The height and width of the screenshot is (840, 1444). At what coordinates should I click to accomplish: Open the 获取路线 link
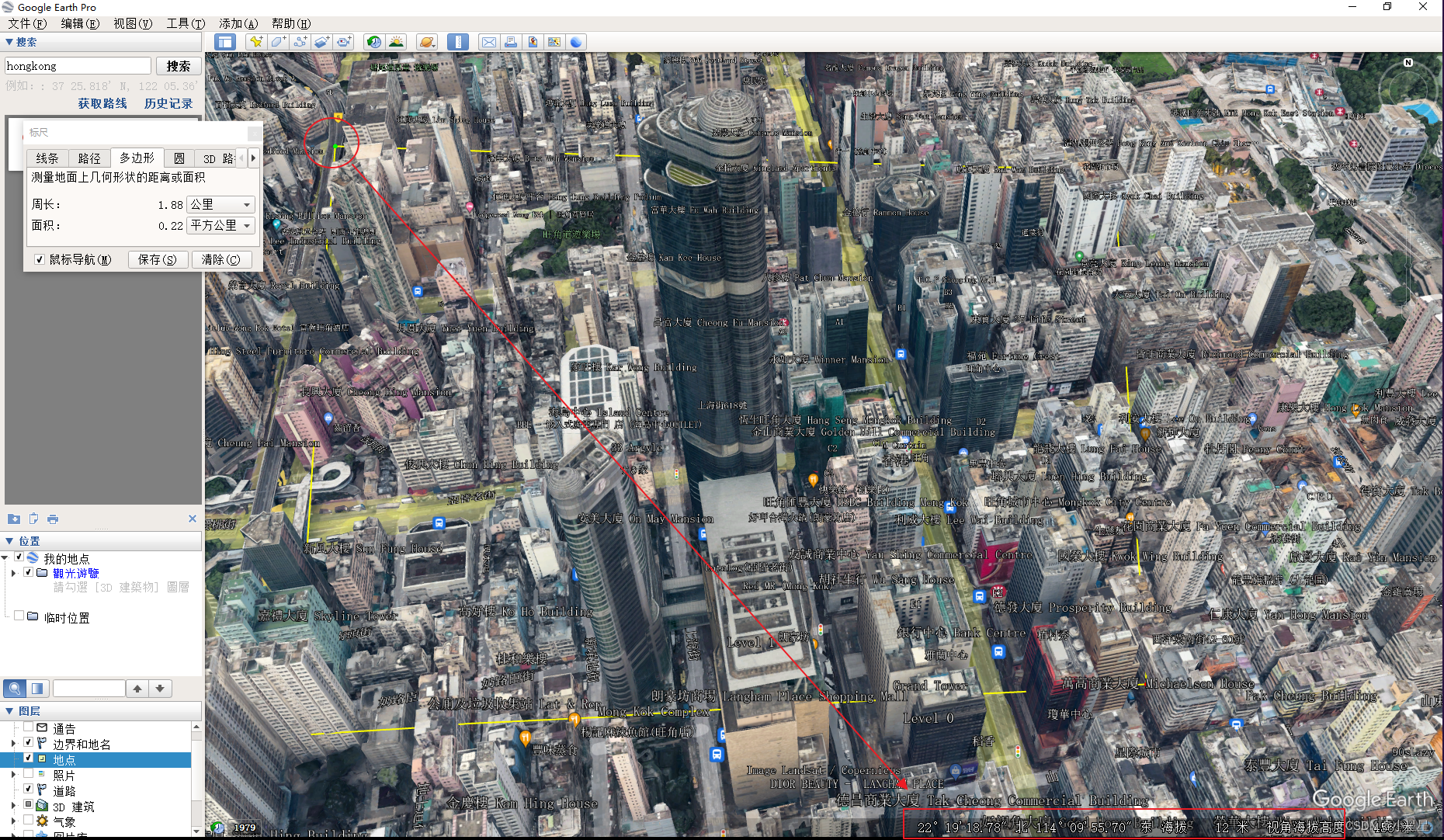102,103
